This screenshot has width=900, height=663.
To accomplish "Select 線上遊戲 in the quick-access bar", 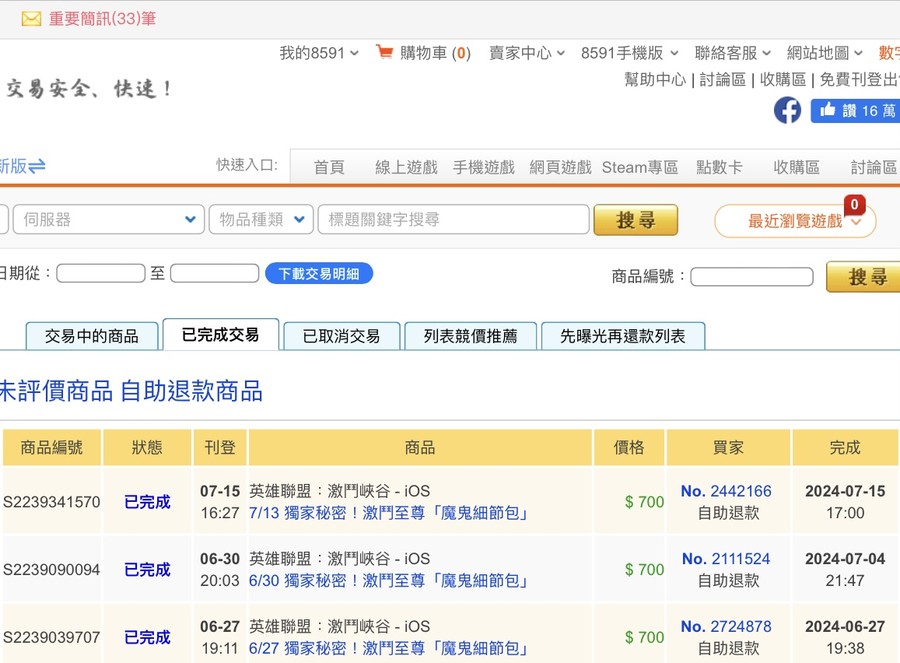I will [406, 167].
